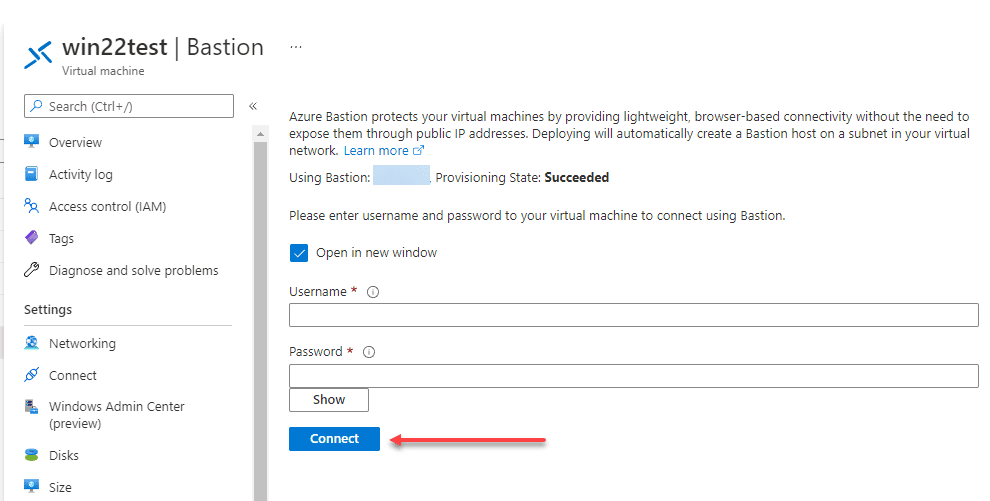Click the purple Tags icon
The width and height of the screenshot is (990, 501).
[x=31, y=238]
